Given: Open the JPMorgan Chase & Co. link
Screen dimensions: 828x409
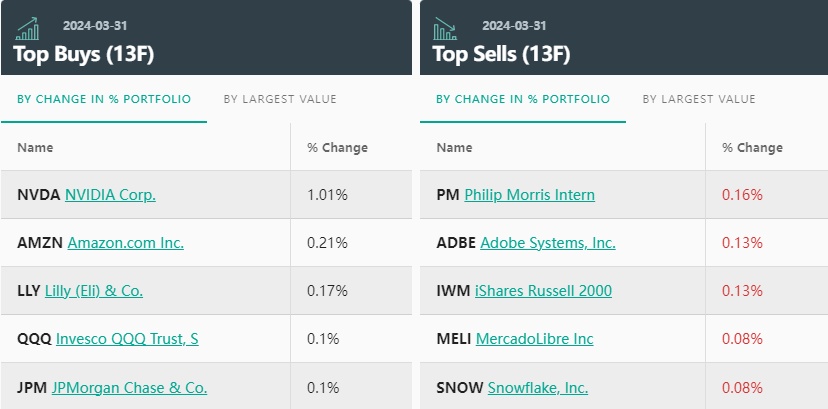Looking at the screenshot, I should pyautogui.click(x=129, y=388).
